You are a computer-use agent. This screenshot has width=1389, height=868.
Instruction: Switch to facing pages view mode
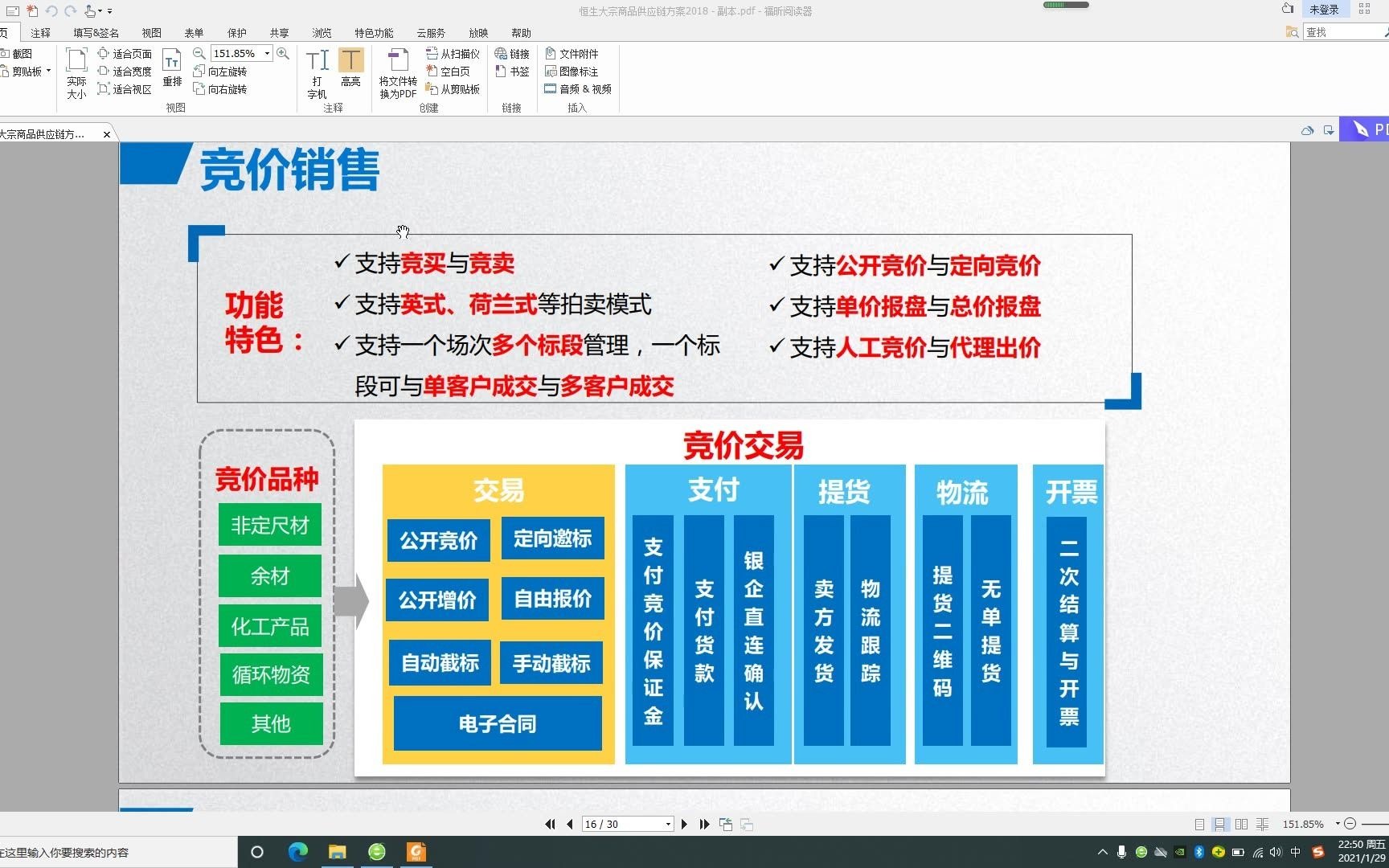tap(1241, 824)
